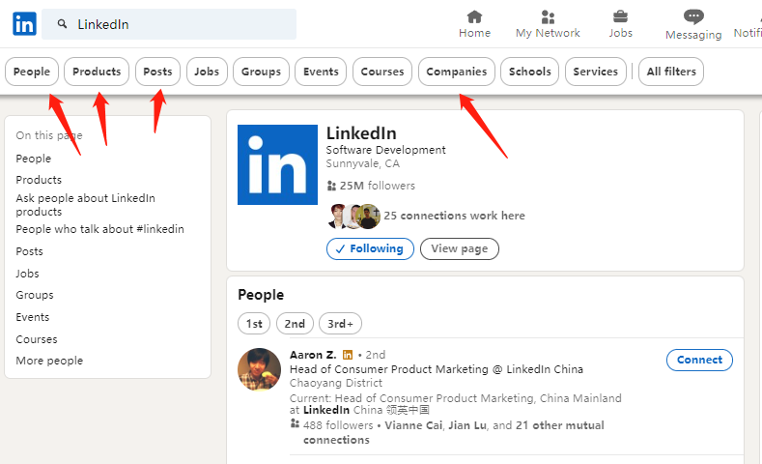
Task: Click 25 connections work here link
Action: [454, 216]
